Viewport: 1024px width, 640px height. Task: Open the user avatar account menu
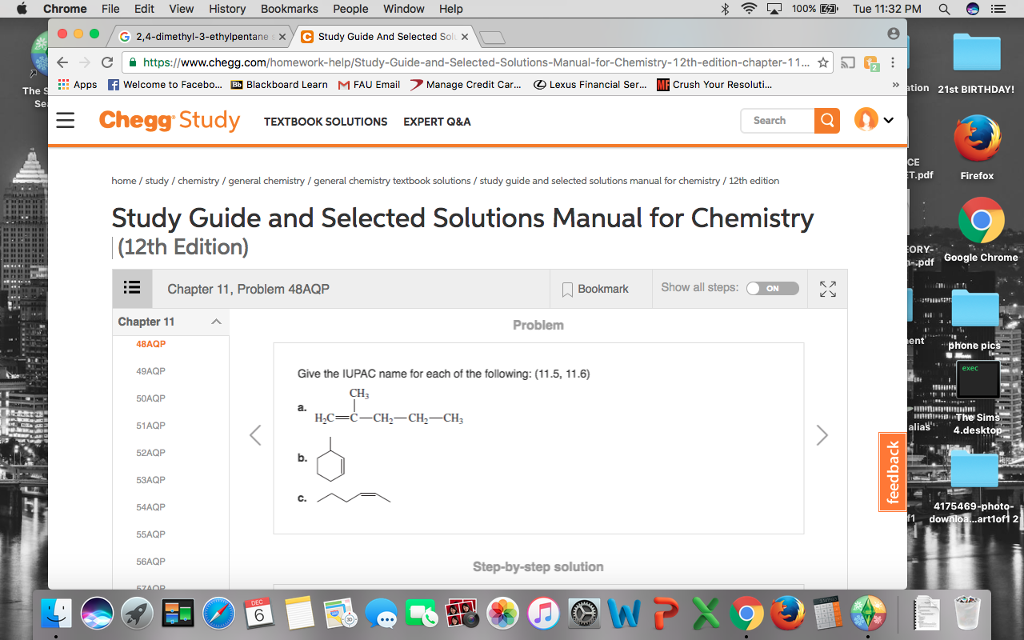coord(867,119)
